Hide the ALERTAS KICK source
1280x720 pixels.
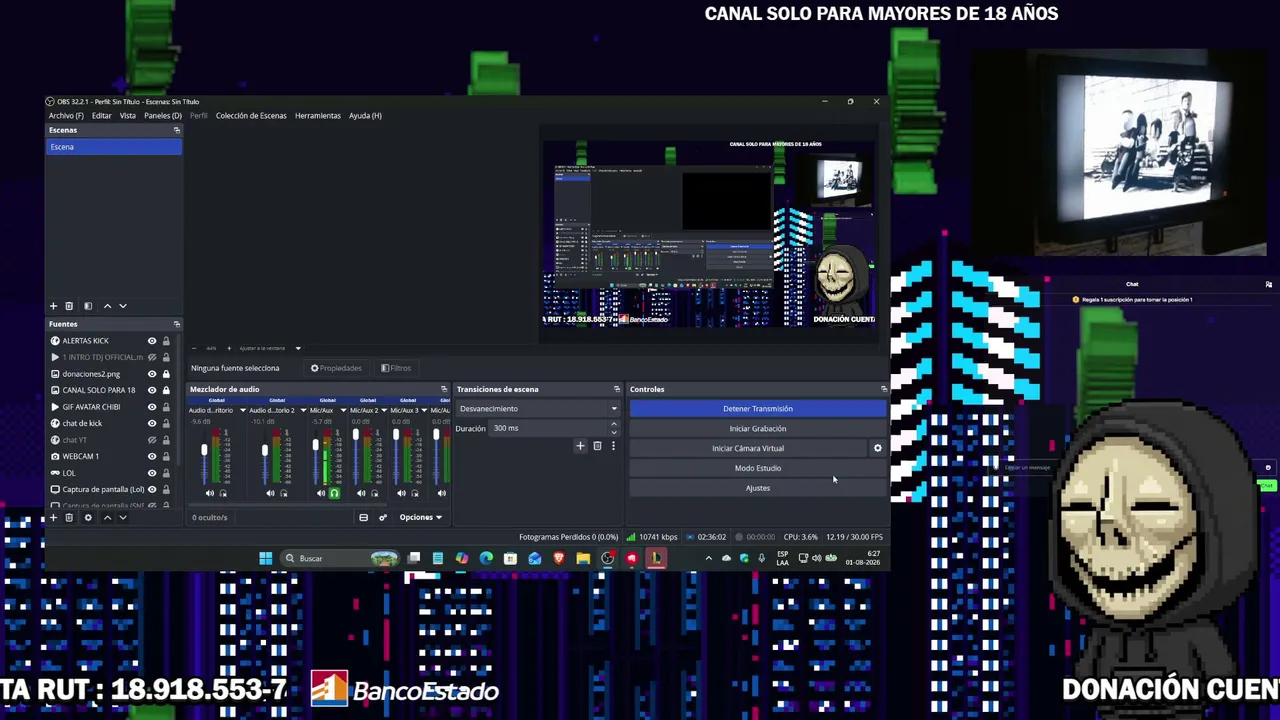[x=152, y=341]
